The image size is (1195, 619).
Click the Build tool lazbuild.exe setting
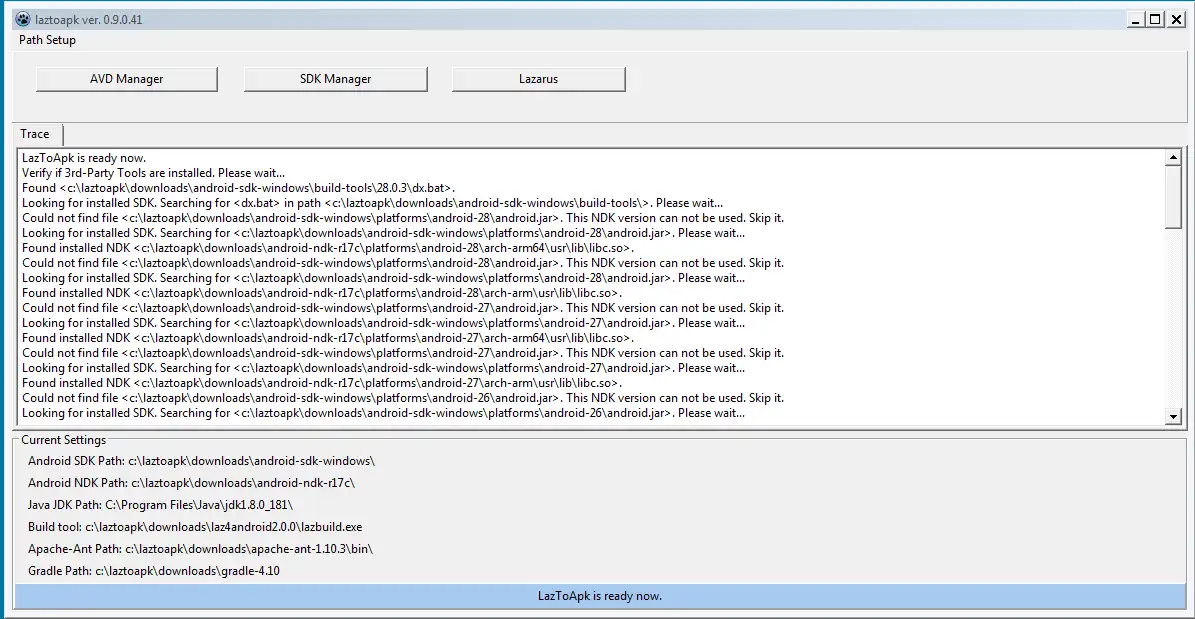click(x=195, y=527)
